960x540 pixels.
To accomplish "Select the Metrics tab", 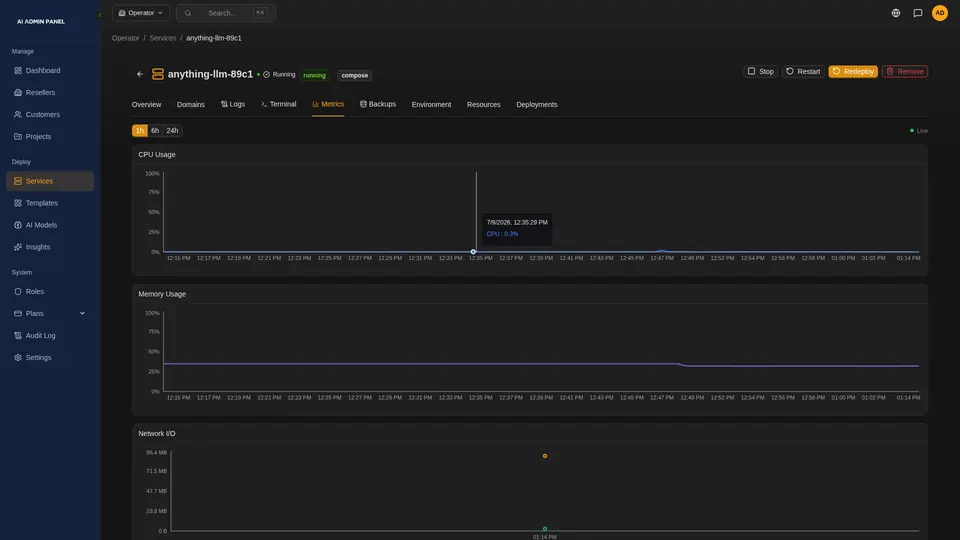I will coord(328,104).
